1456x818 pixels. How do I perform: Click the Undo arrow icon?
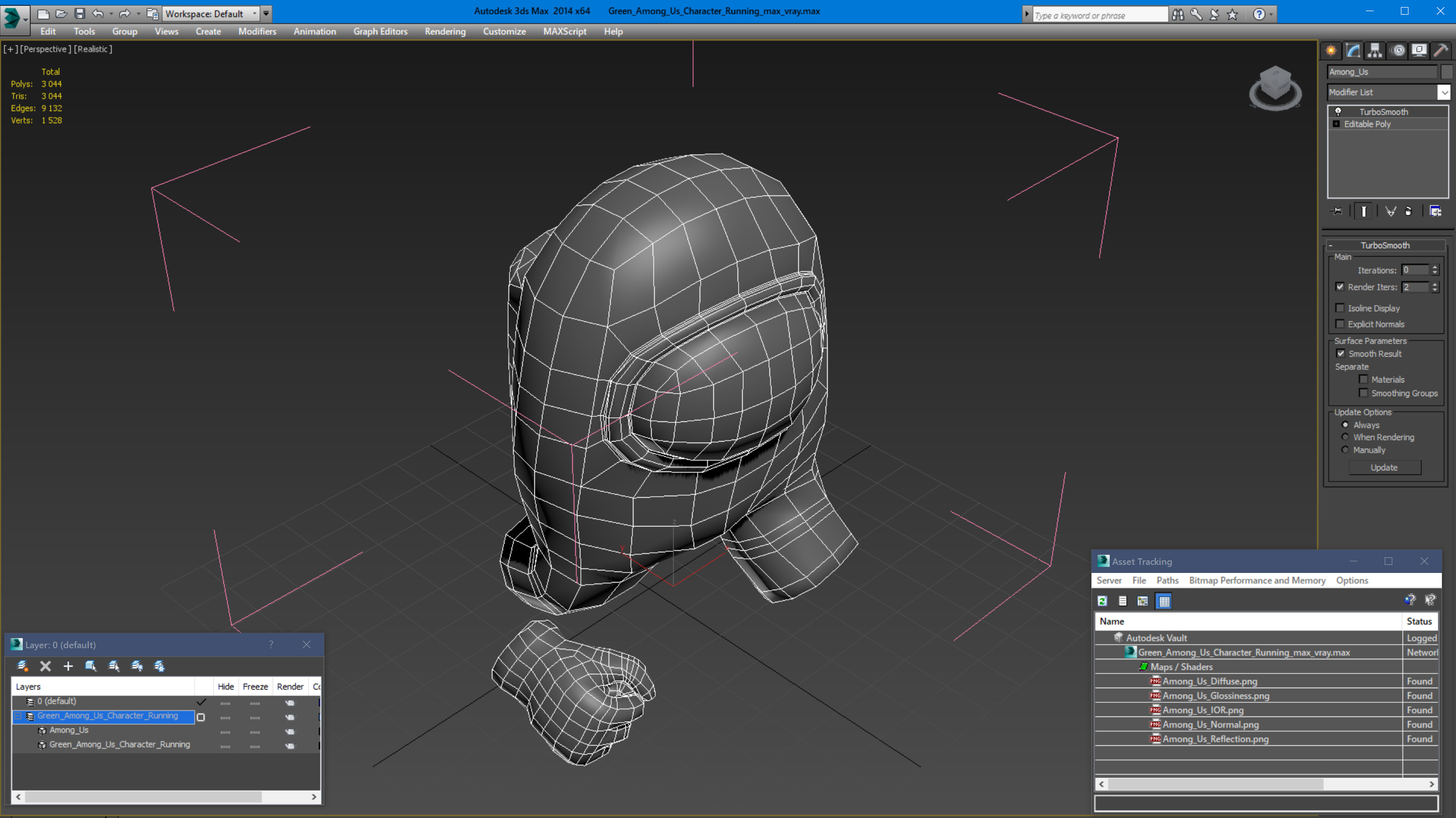point(98,14)
